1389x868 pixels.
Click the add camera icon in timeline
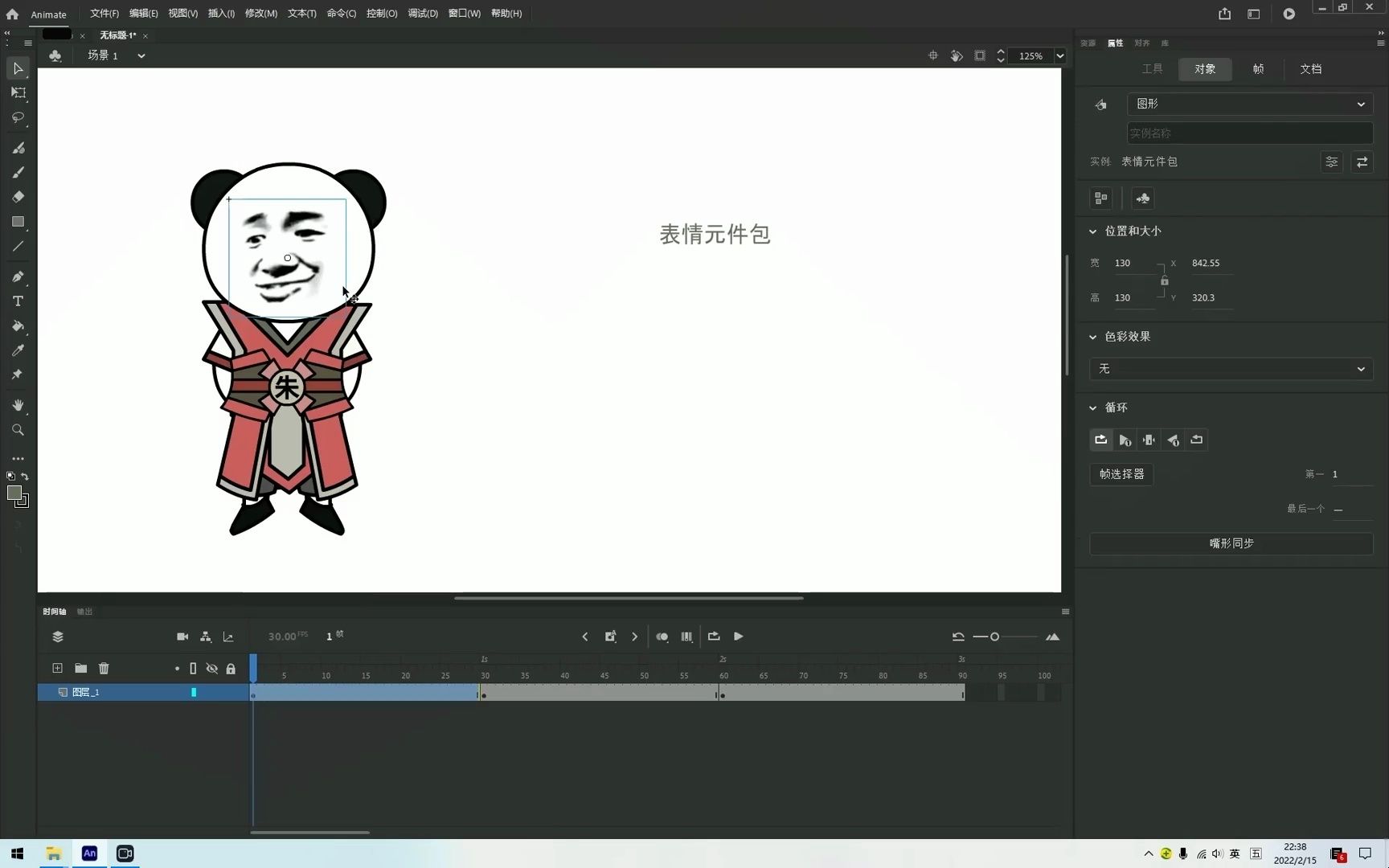[x=182, y=636]
